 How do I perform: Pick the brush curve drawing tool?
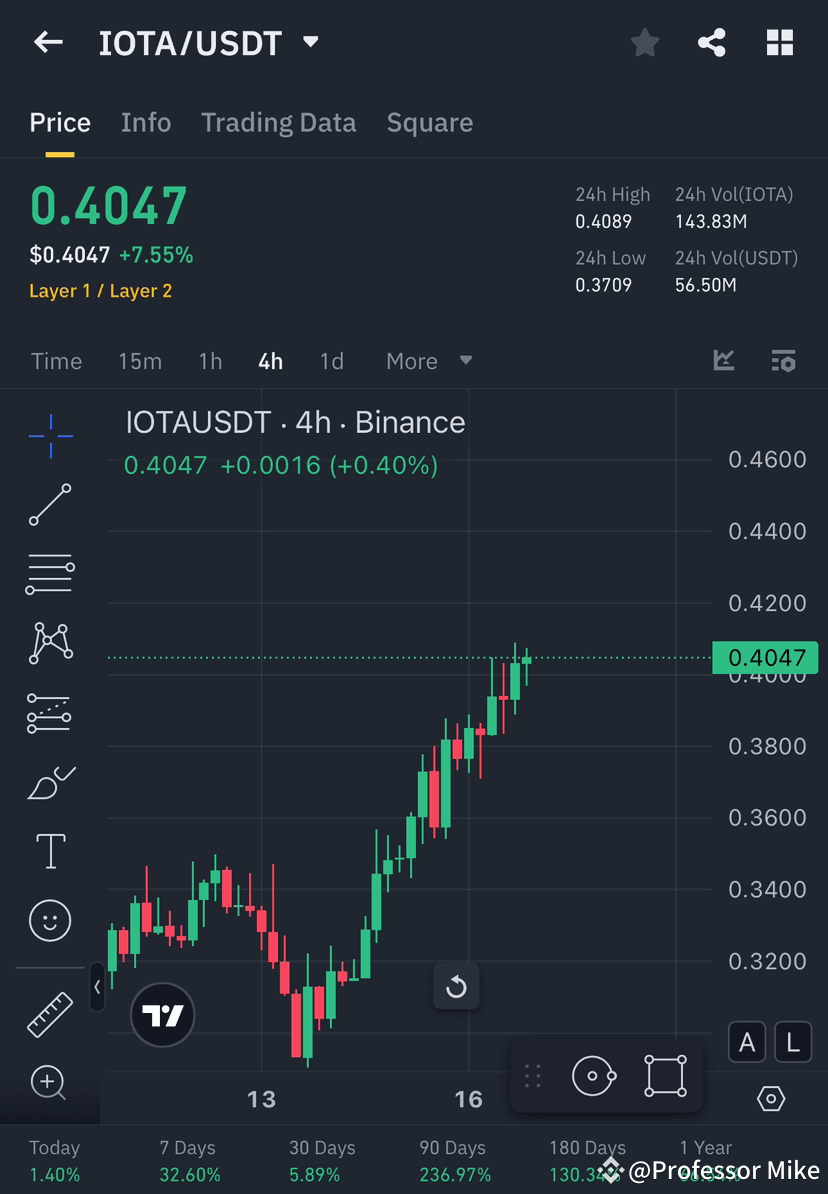50,782
